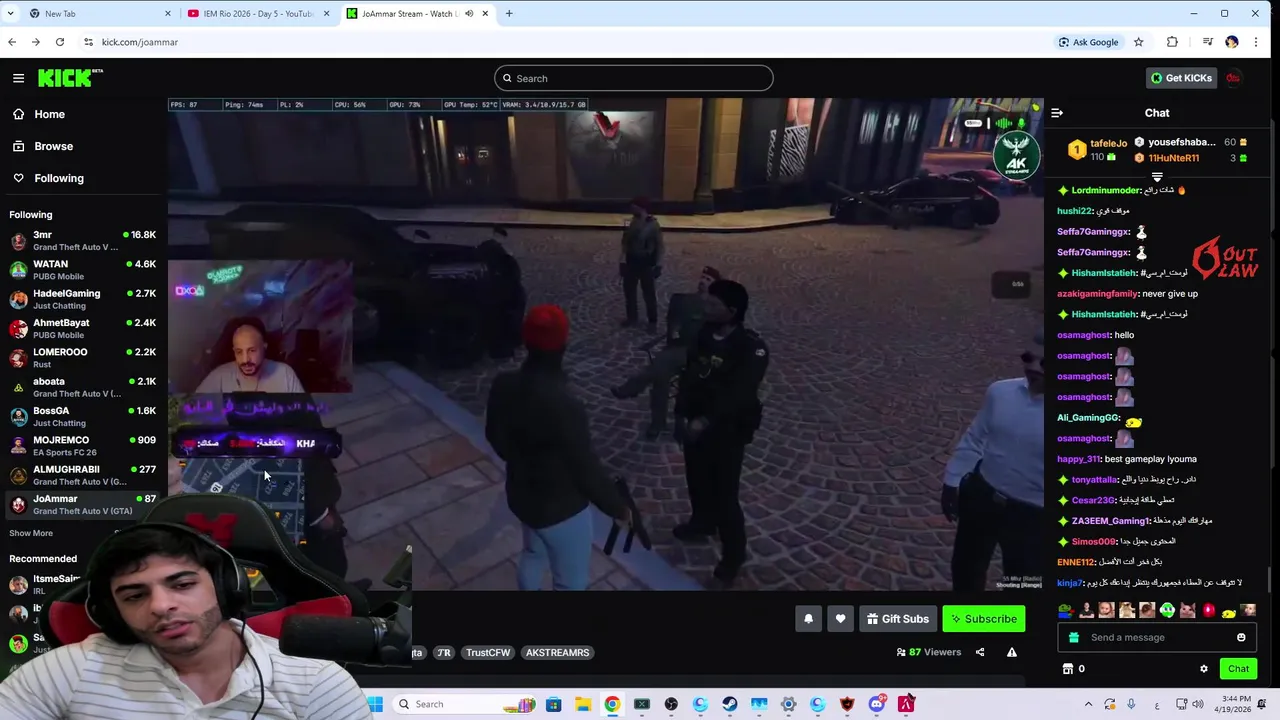Open MOJREMCO channel in Following list
This screenshot has height=720, width=1280.
coord(82,446)
